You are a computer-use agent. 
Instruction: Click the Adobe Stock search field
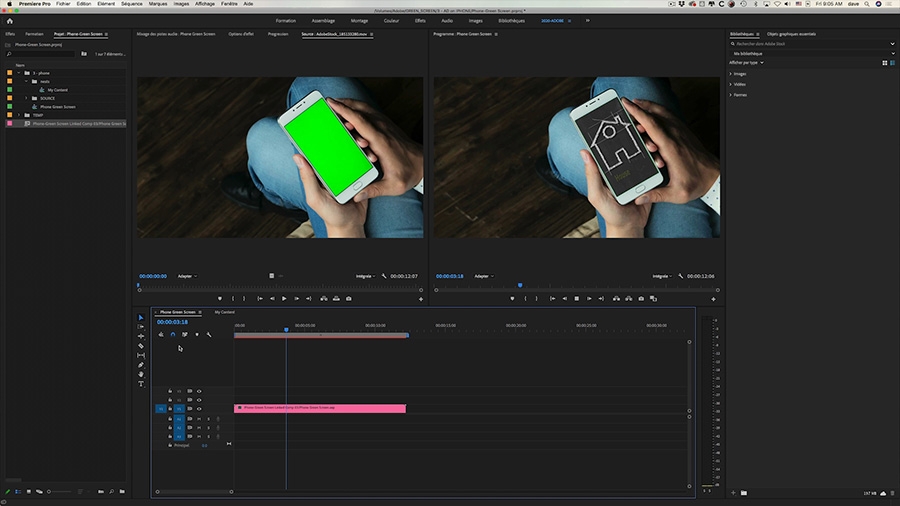coord(812,44)
